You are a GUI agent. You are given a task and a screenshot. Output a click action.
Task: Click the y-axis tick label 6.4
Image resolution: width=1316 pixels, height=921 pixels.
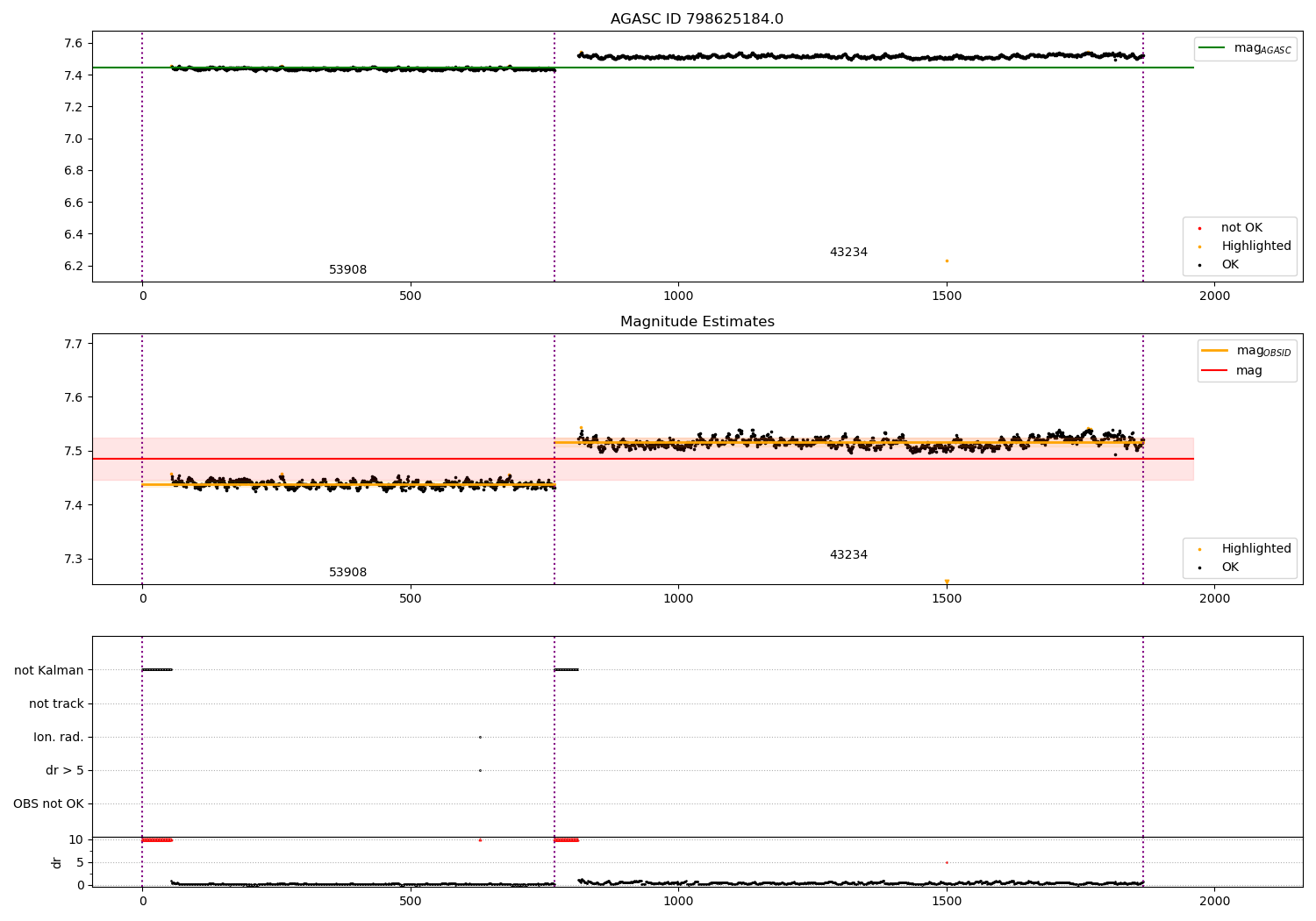[74, 234]
